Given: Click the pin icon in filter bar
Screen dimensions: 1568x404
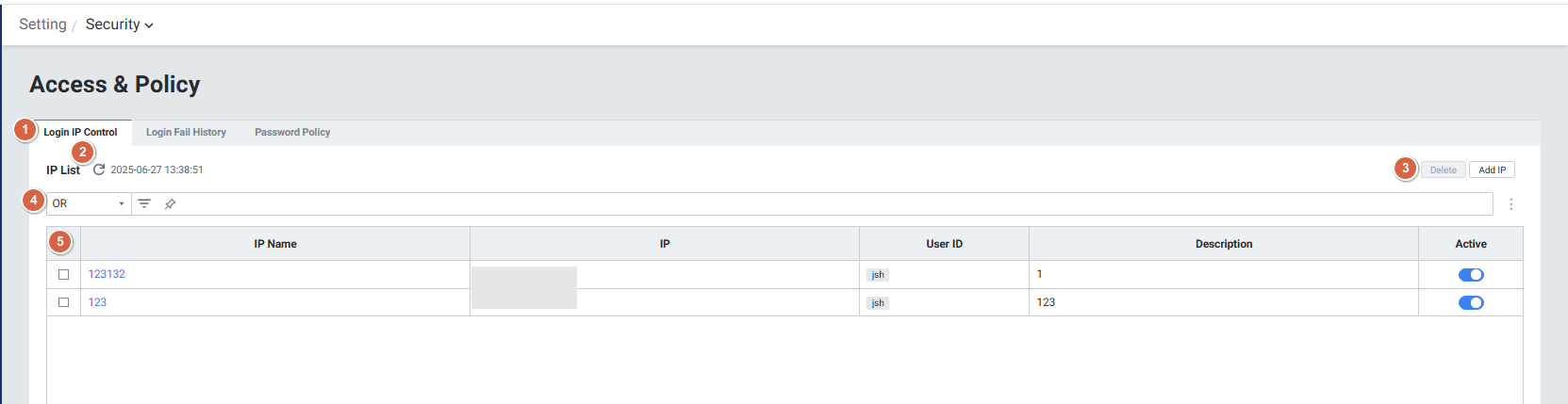Looking at the screenshot, I should [171, 203].
